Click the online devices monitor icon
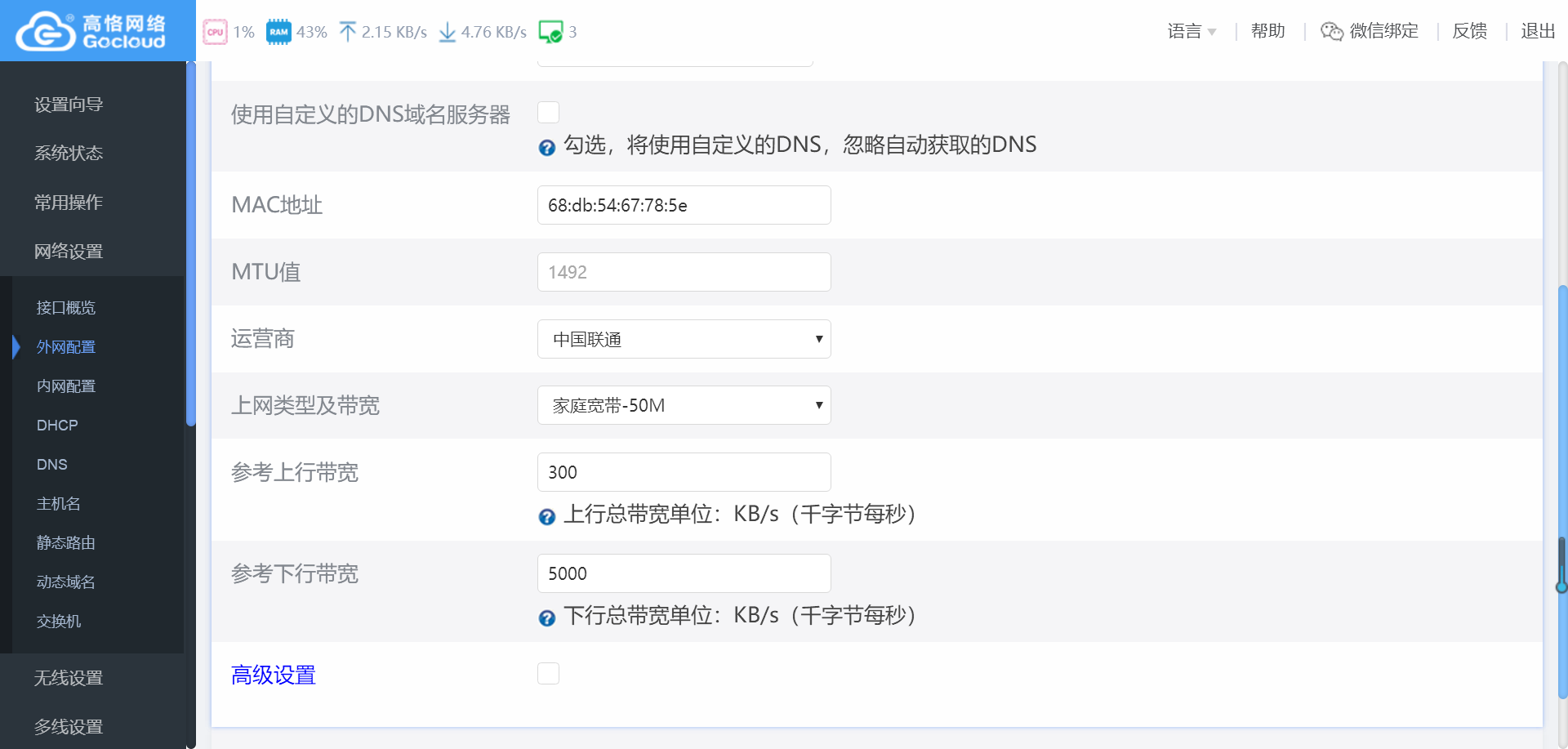Viewport: 1568px width, 749px height. click(x=550, y=32)
